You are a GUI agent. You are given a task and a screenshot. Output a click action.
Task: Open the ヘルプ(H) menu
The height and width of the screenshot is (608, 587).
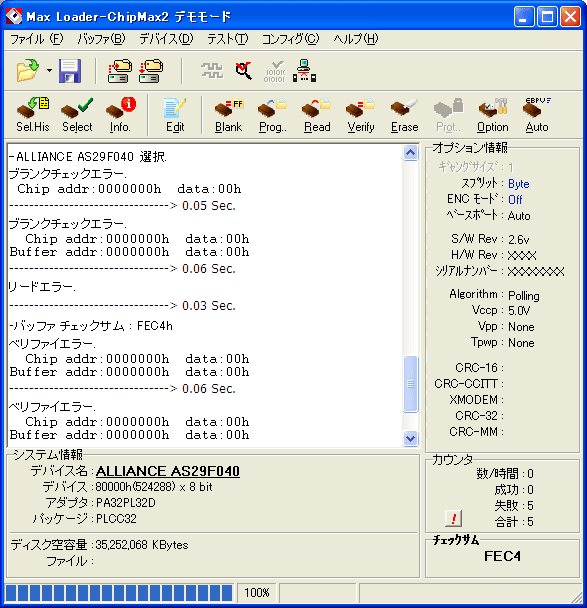[356, 39]
